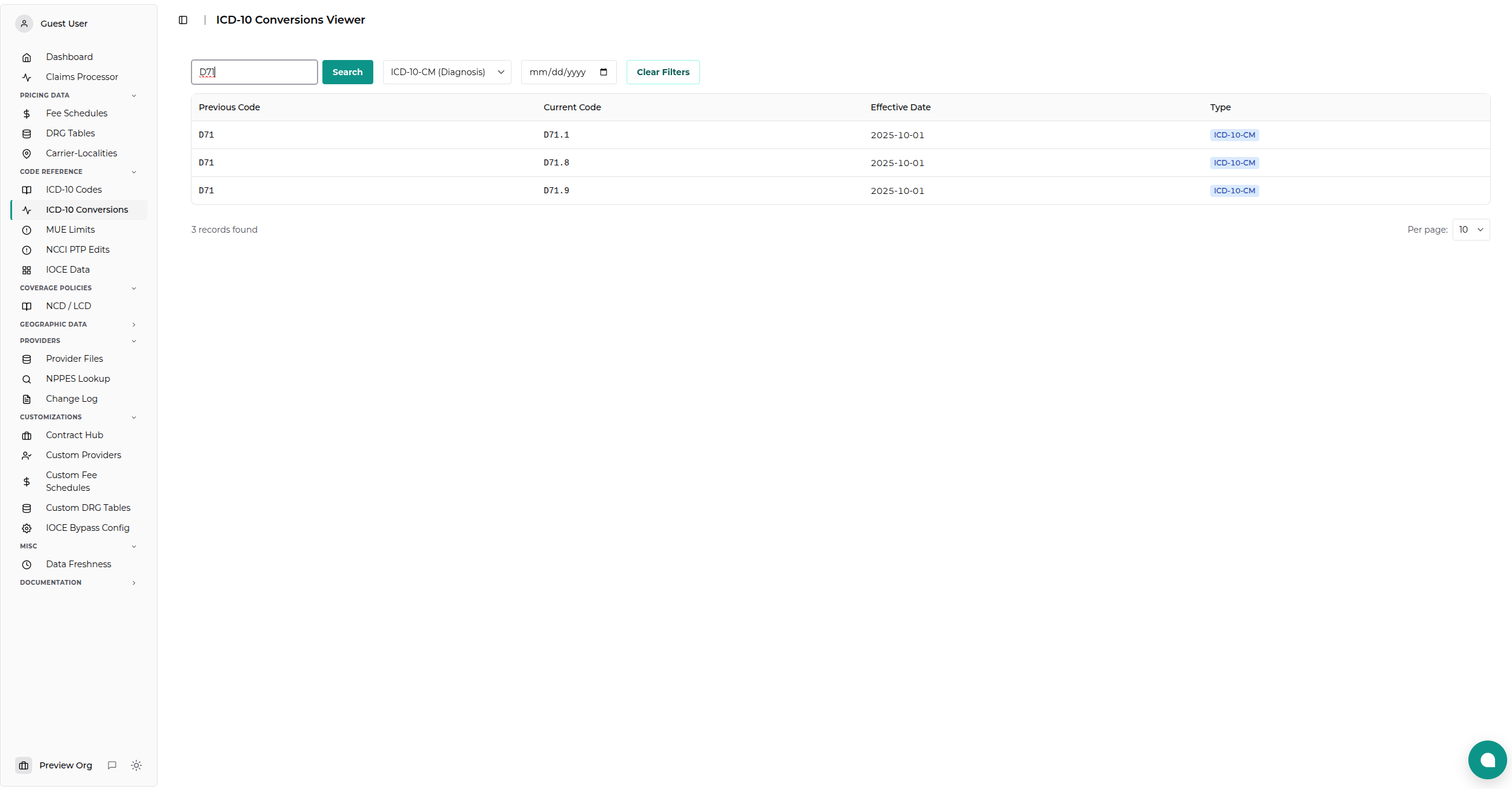
Task: Click the IOCE Bypass Config gear icon
Action: [x=27, y=528]
